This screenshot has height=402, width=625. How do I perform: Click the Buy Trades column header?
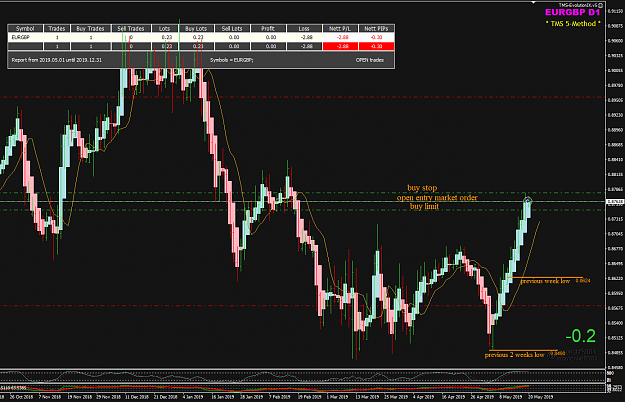click(90, 28)
